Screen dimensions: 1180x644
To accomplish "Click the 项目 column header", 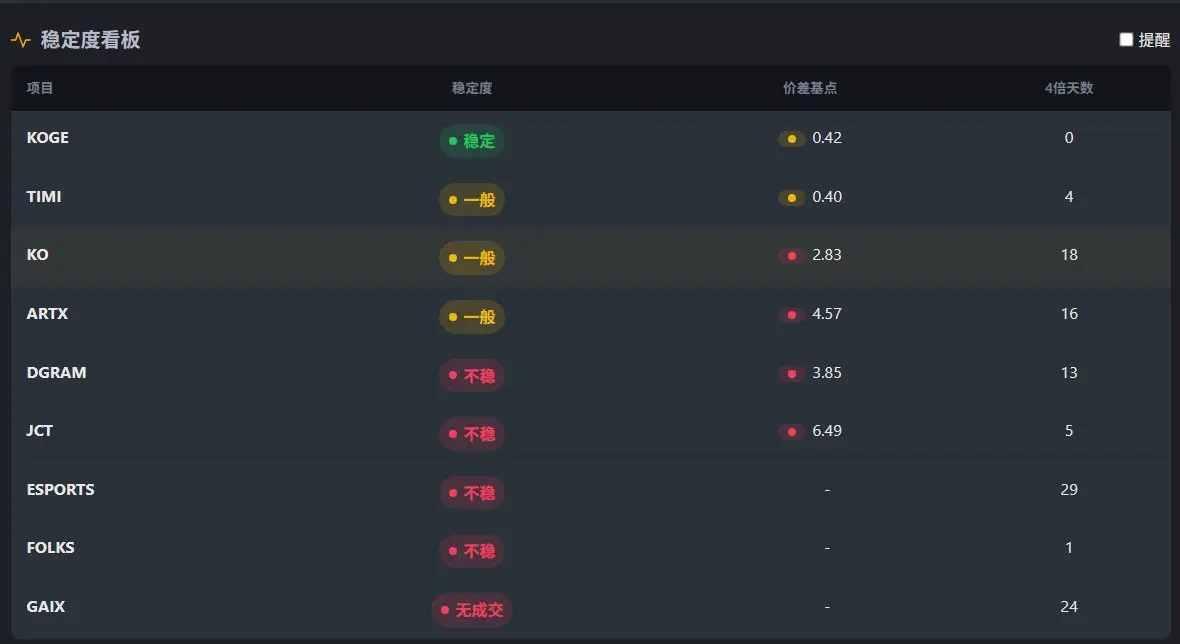I will click(x=40, y=88).
